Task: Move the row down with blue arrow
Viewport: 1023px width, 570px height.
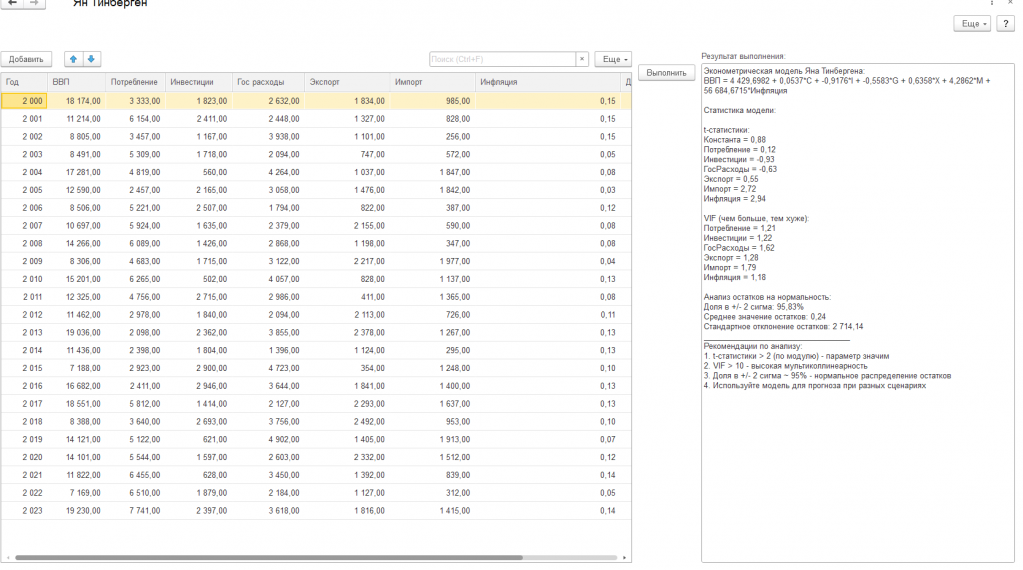Action: click(91, 59)
